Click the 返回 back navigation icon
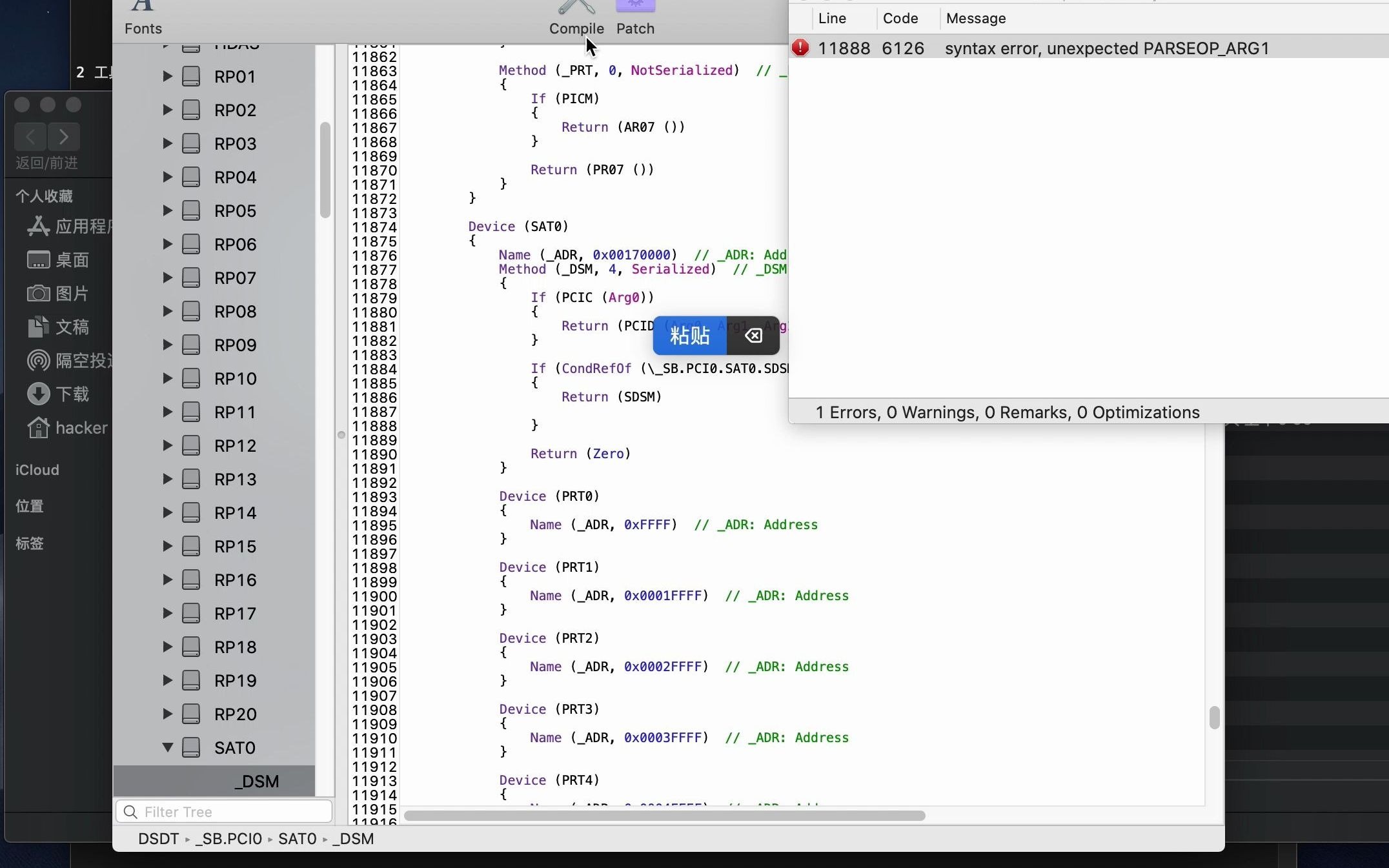This screenshot has width=1389, height=868. click(x=29, y=137)
